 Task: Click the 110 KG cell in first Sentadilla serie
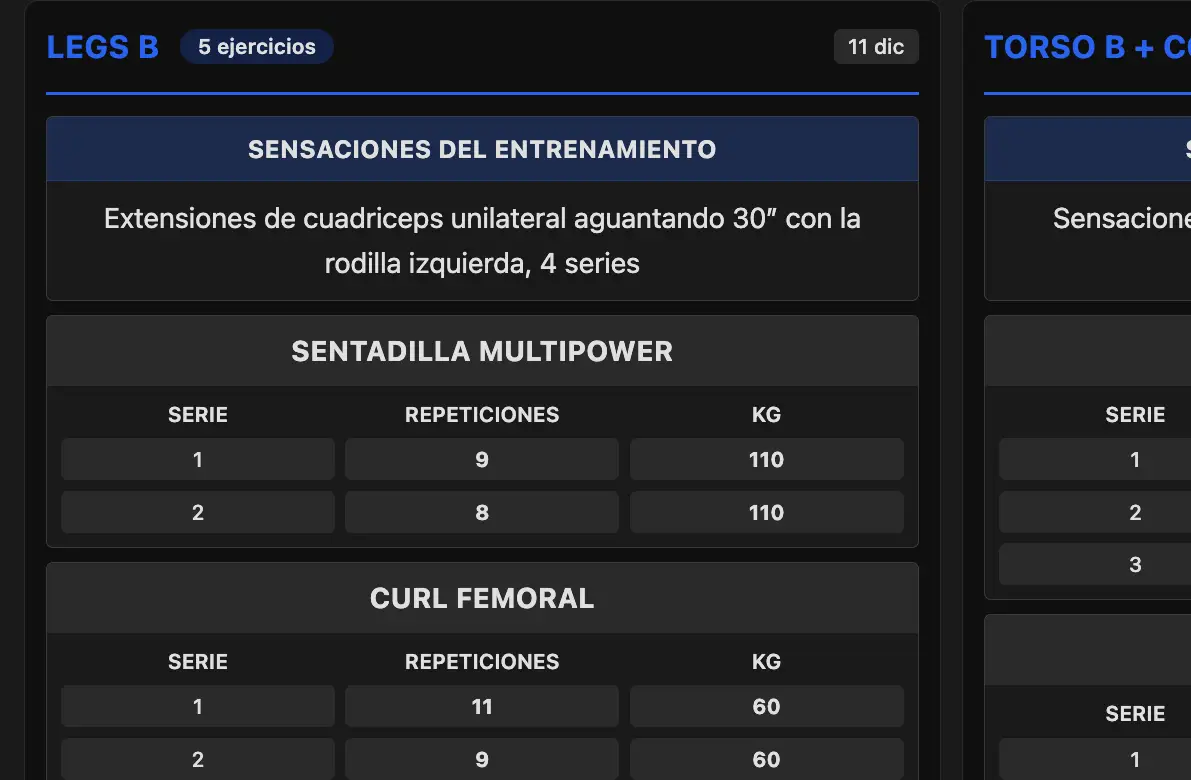766,459
